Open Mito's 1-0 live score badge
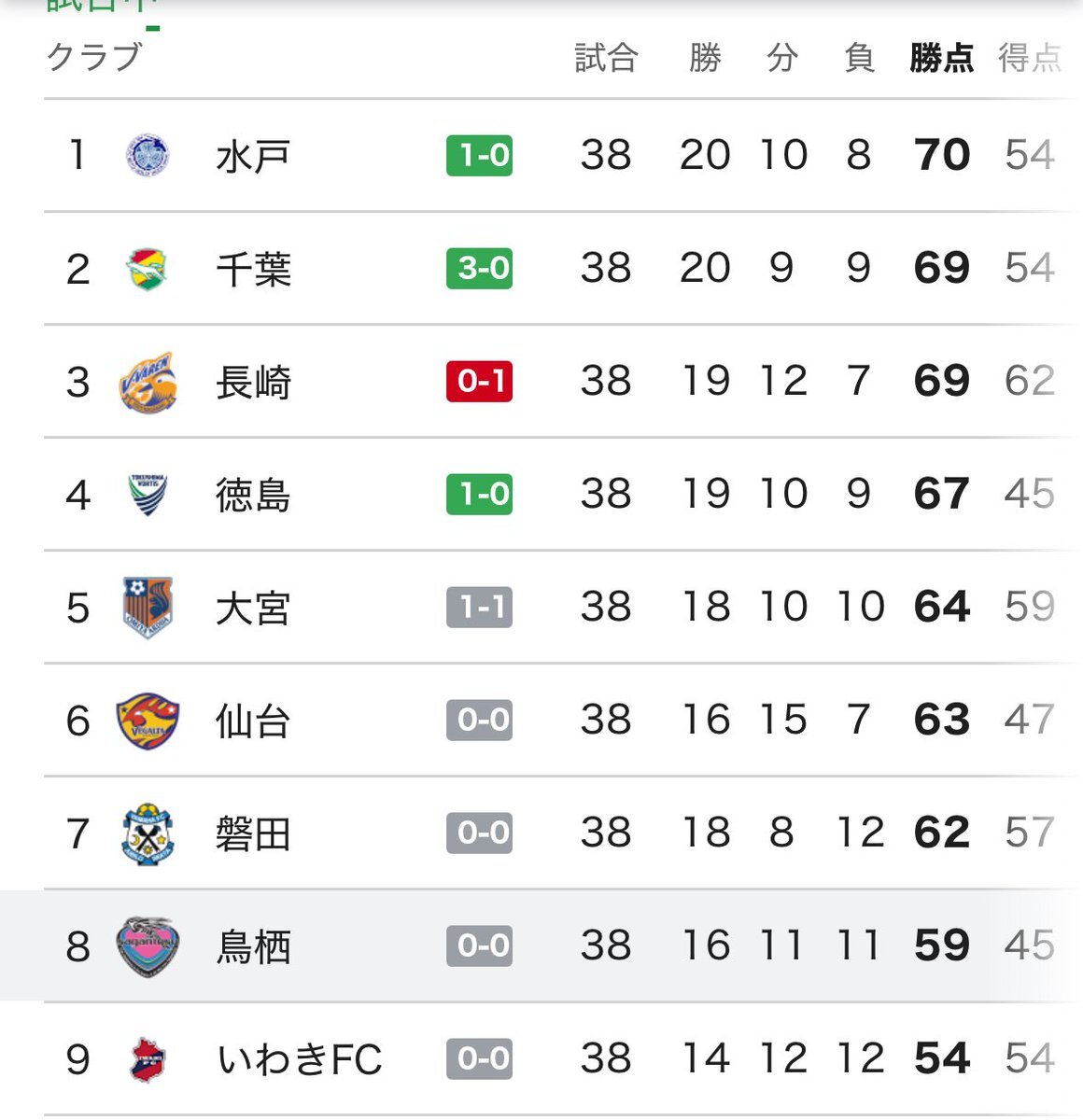The height and width of the screenshot is (1120, 1083). pyautogui.click(x=480, y=155)
